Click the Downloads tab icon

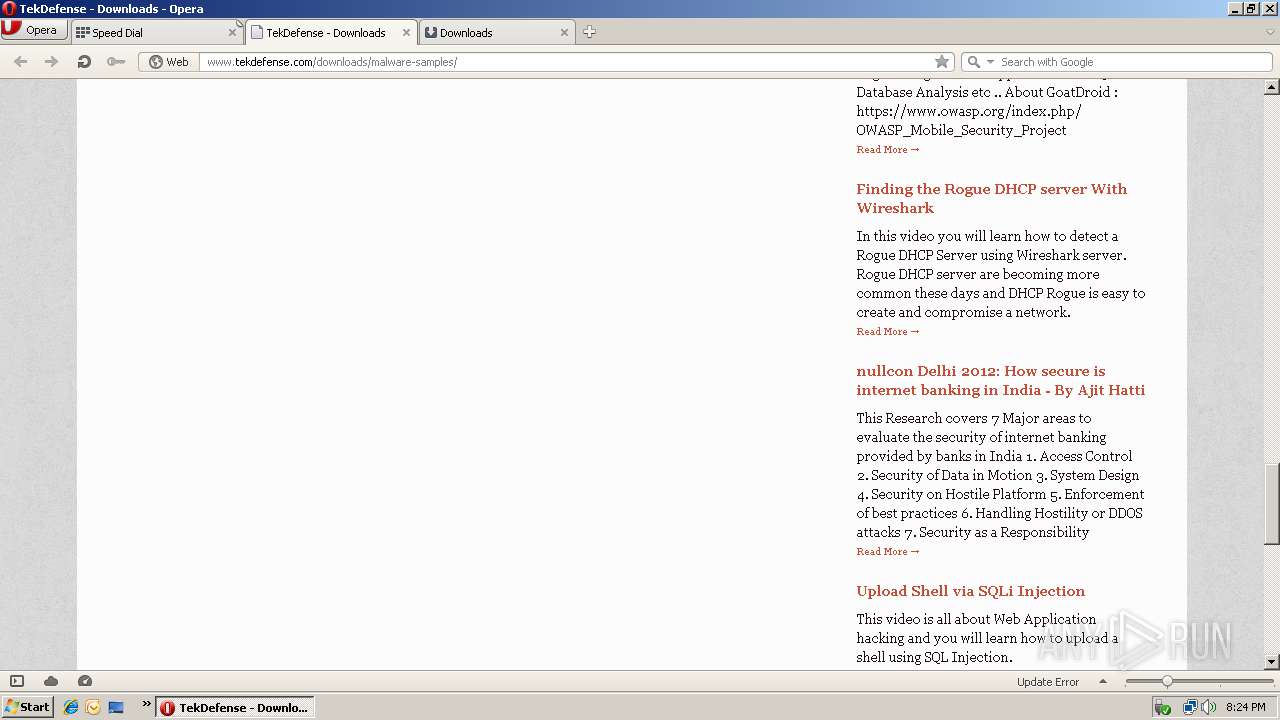pyautogui.click(x=431, y=32)
